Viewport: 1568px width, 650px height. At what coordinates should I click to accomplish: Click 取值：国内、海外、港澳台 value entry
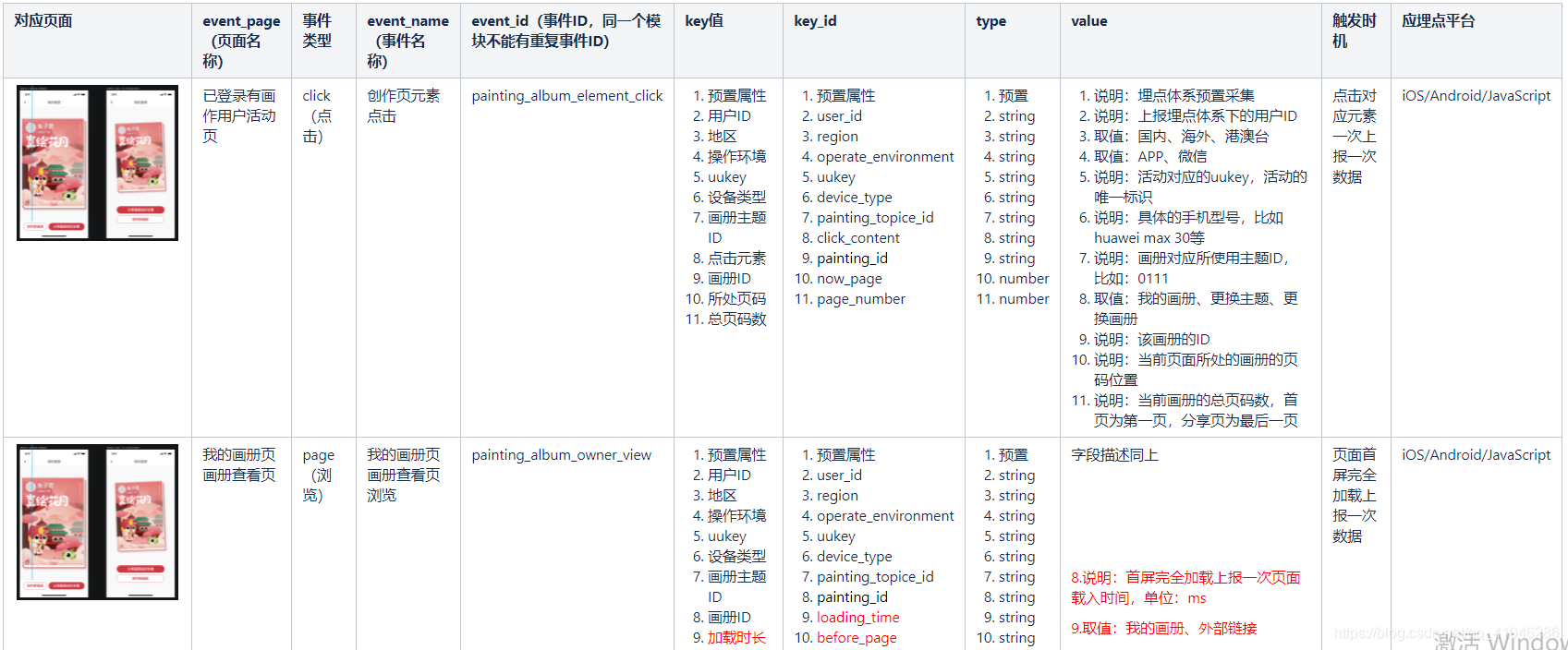pos(1182,137)
